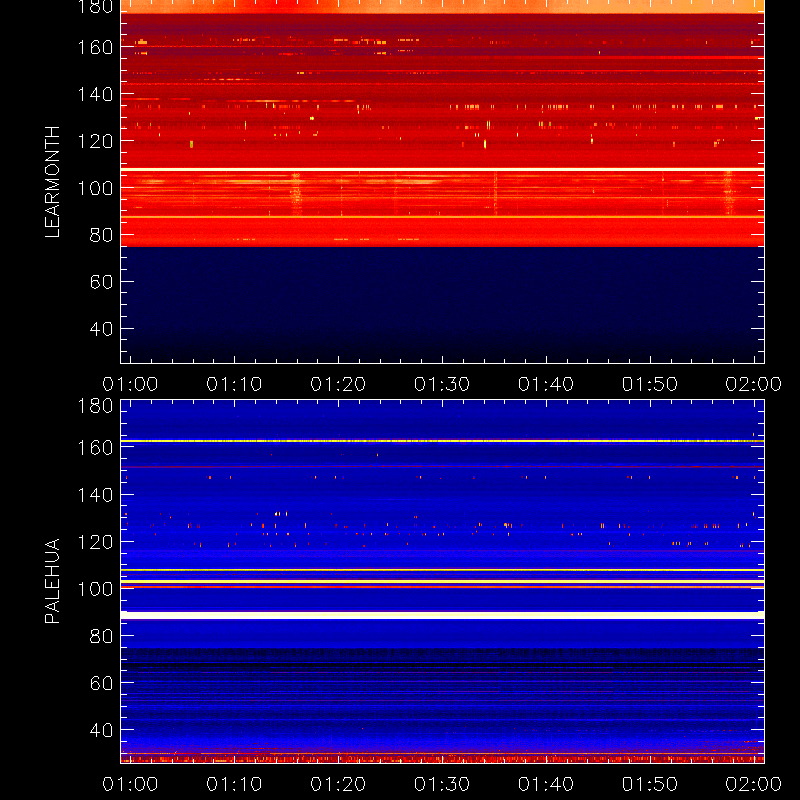Select the 140 frequency label on Learmonth plot

(x=95, y=94)
